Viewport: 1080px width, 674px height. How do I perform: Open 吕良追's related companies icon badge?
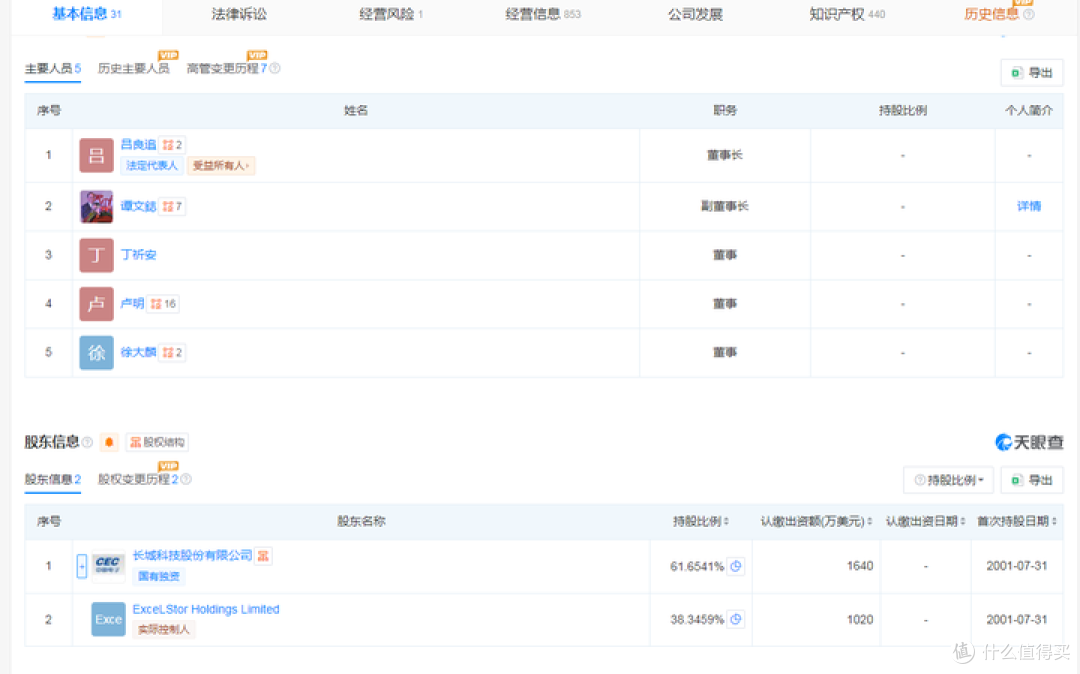click(172, 145)
